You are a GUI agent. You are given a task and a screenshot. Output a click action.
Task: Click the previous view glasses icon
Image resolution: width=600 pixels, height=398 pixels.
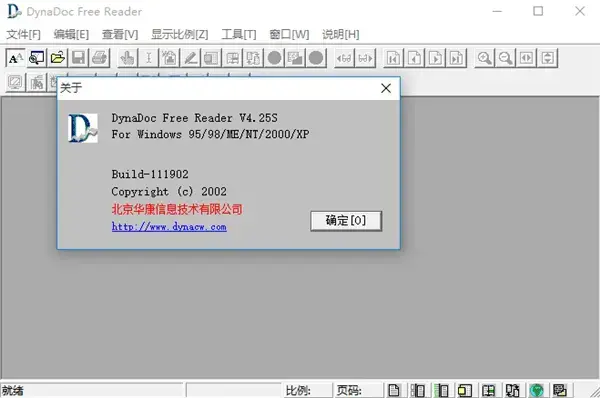click(x=344, y=58)
